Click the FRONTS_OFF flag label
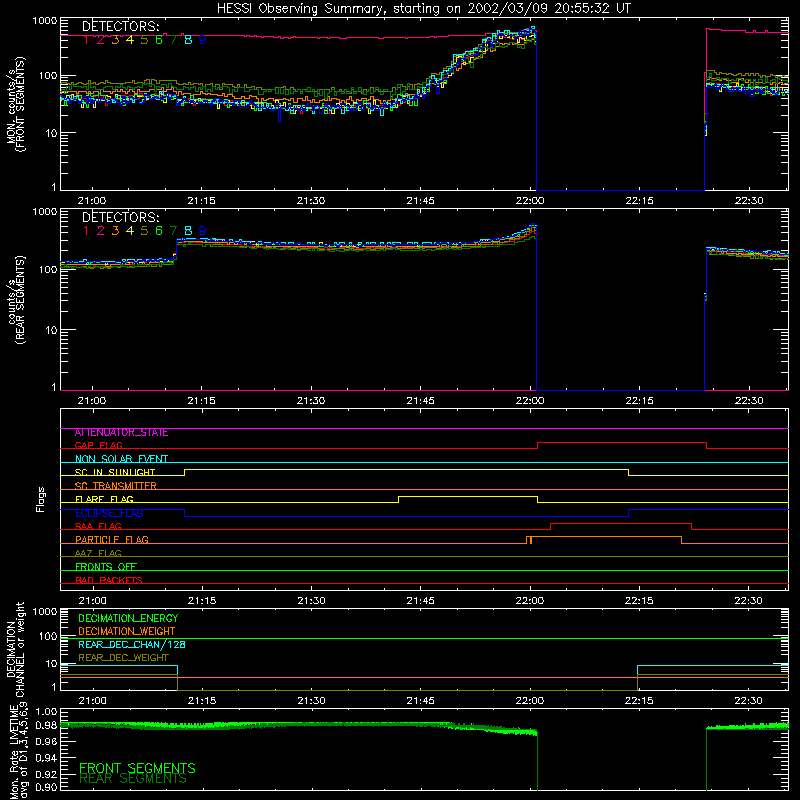 [x=106, y=566]
